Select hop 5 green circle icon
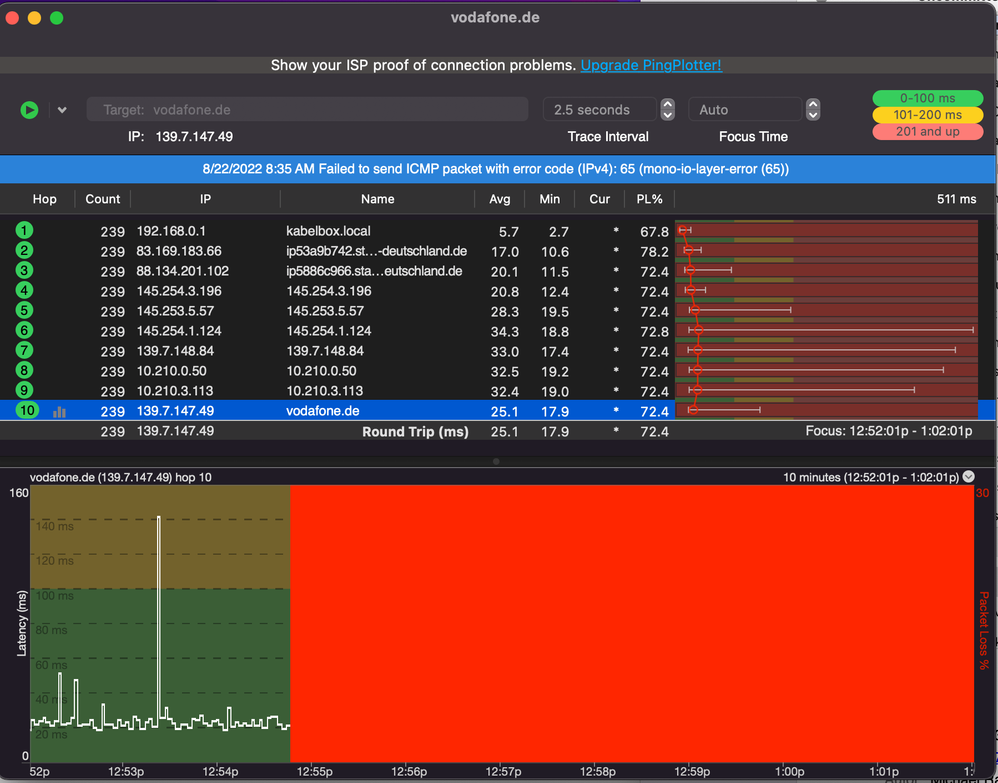Image resolution: width=998 pixels, height=783 pixels. pos(24,310)
